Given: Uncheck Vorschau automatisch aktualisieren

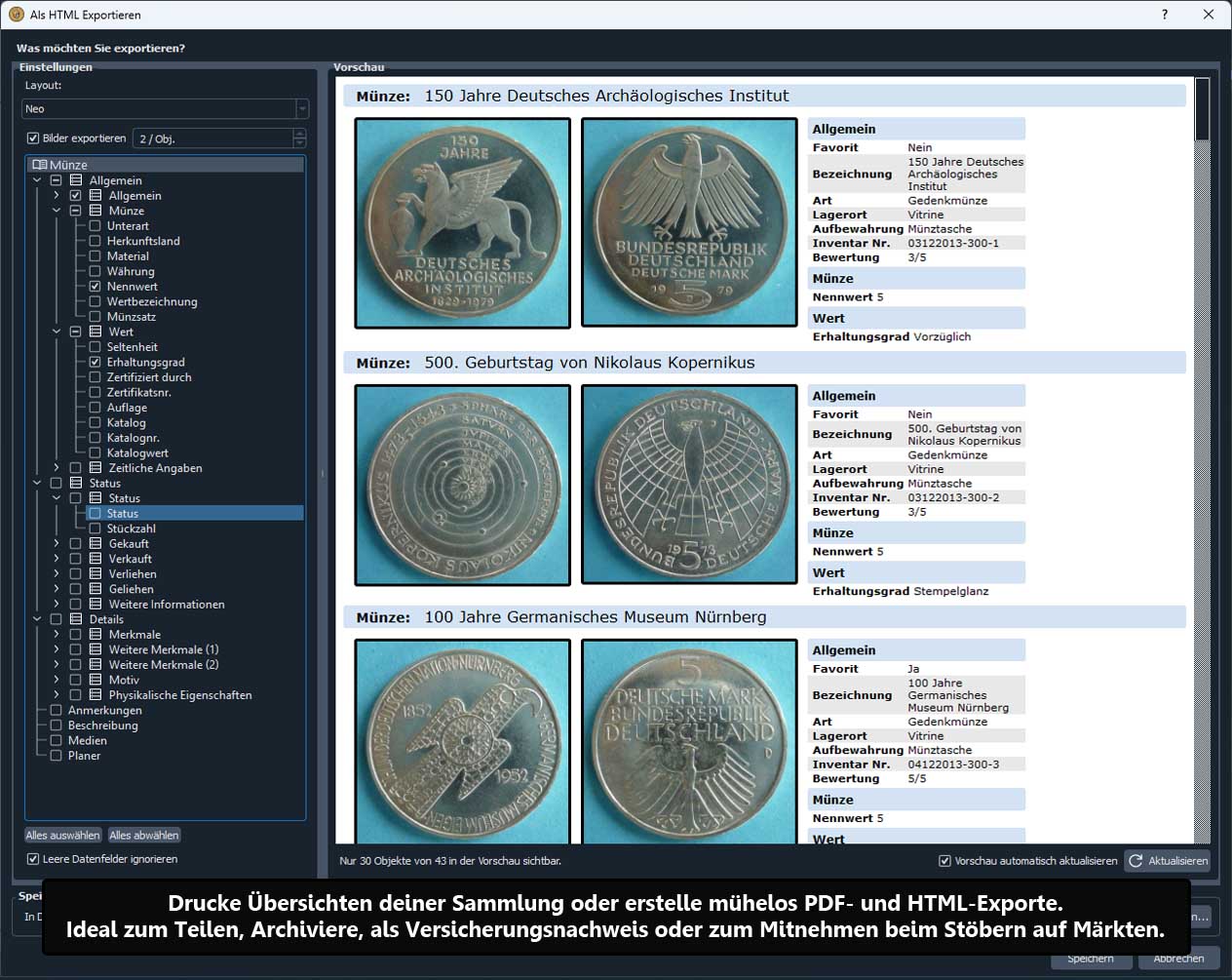Looking at the screenshot, I should (x=944, y=861).
